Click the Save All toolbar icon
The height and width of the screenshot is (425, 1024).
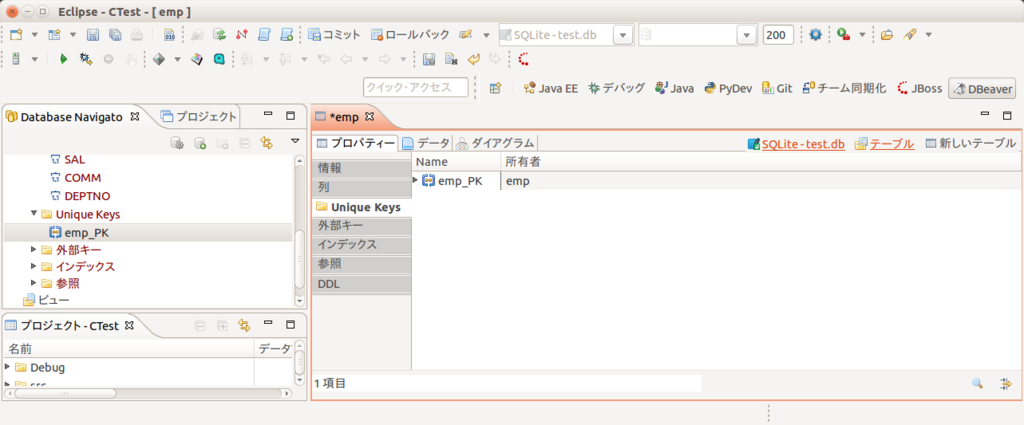[115, 35]
